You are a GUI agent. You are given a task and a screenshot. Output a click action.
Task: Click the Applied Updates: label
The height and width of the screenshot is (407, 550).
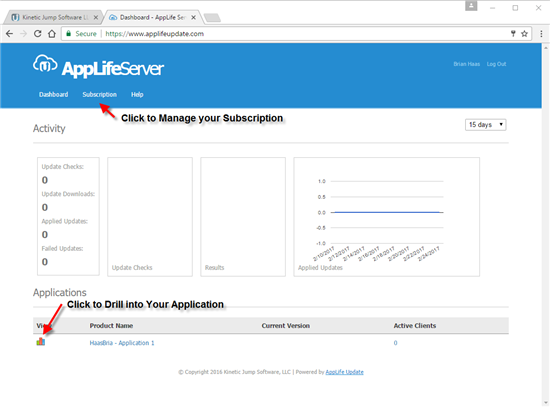pos(65,221)
